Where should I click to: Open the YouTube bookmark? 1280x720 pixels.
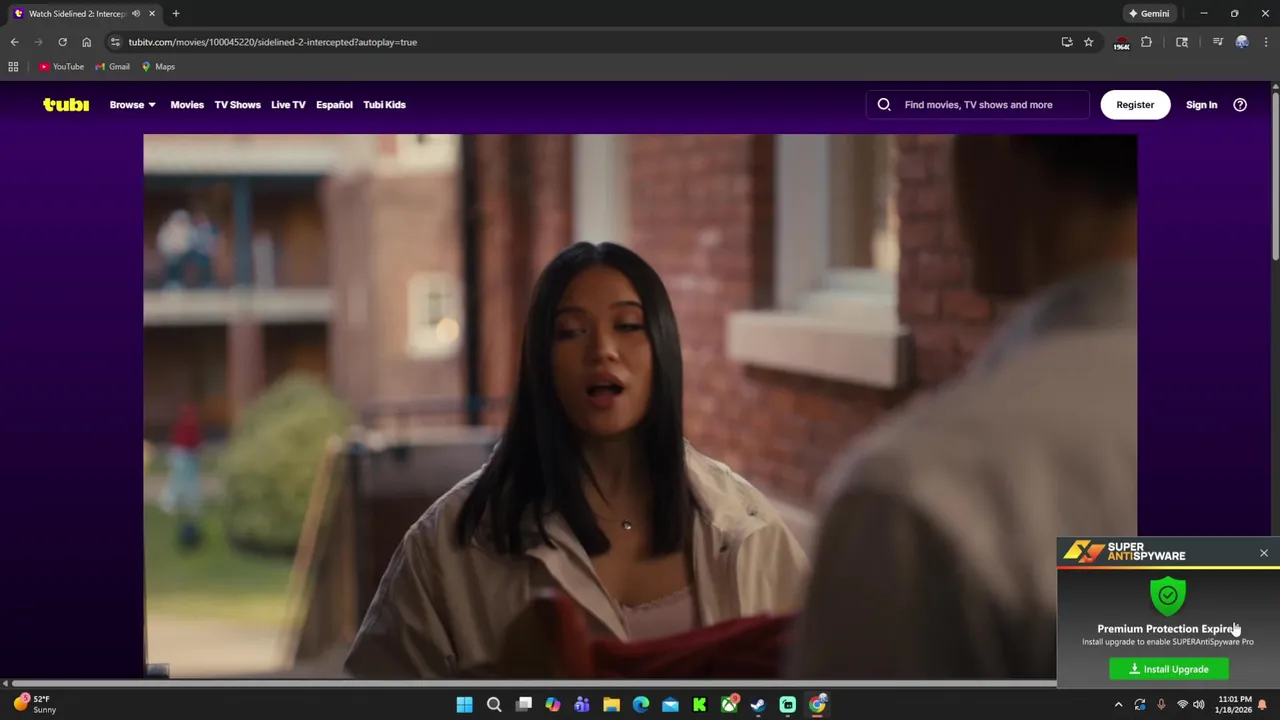(x=61, y=67)
